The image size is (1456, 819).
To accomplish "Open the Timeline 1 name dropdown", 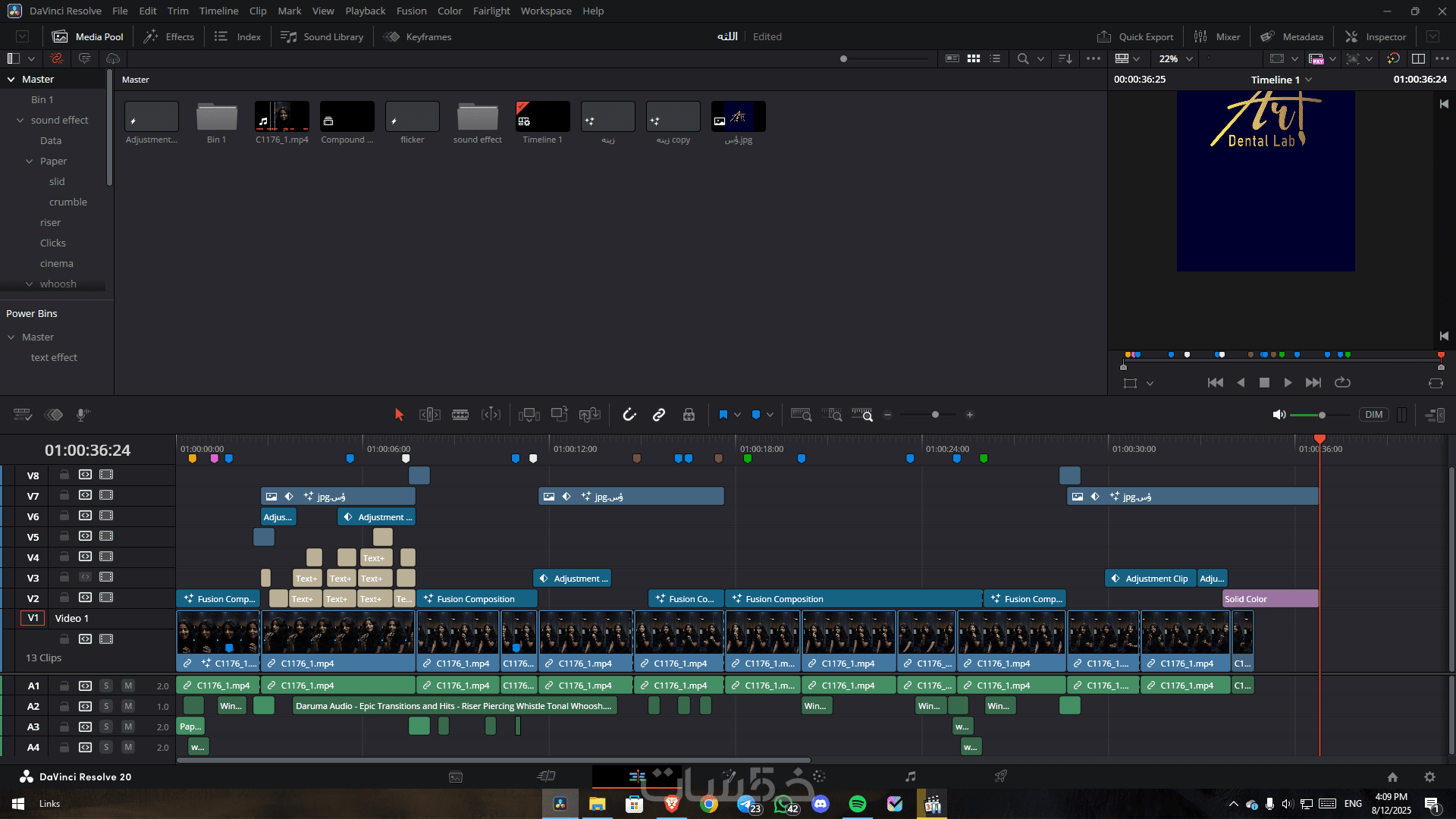I will (x=1309, y=80).
